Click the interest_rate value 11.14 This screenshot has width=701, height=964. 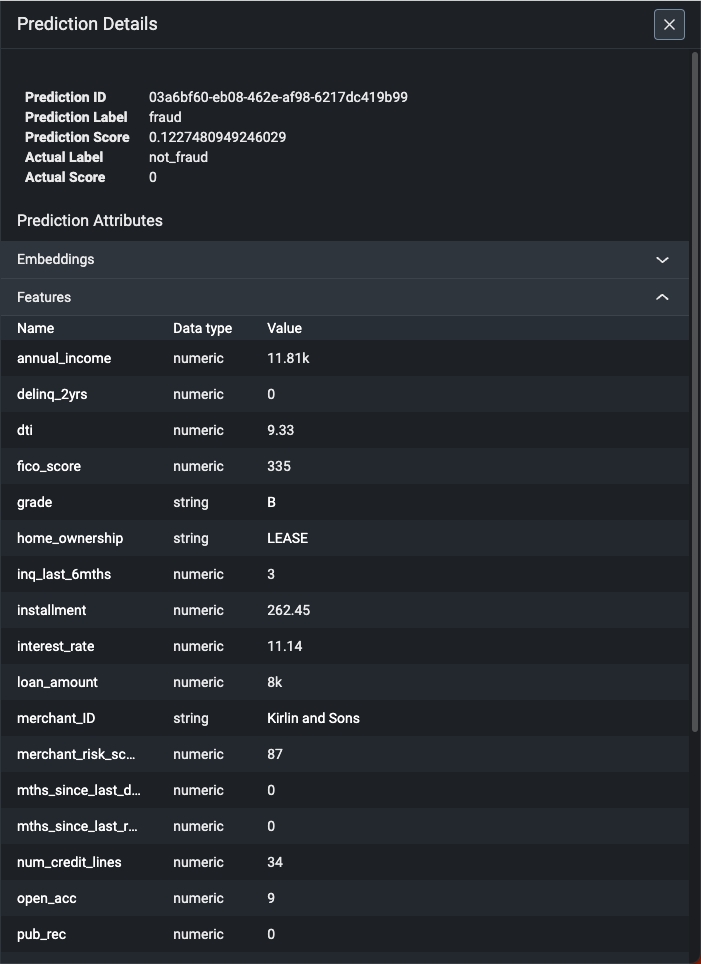click(x=285, y=646)
